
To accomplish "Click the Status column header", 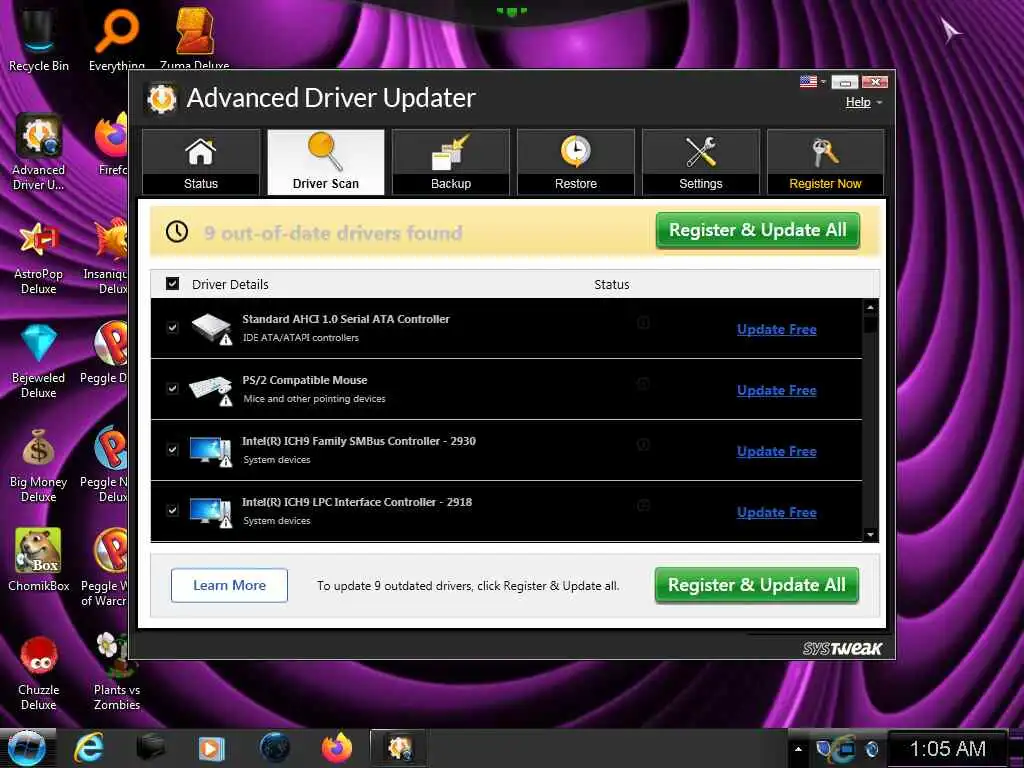I will 612,284.
